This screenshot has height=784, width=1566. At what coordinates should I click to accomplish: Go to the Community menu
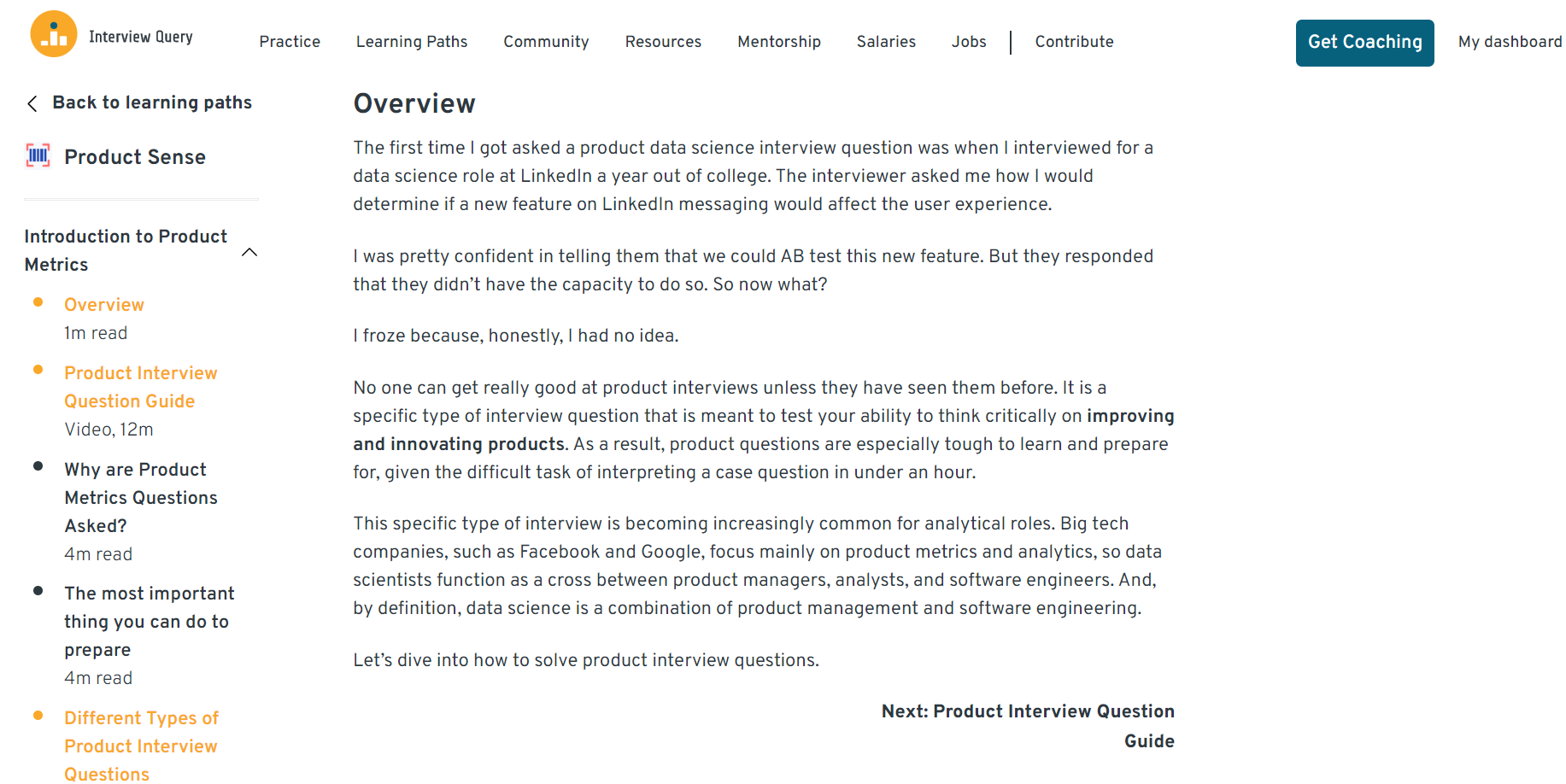pyautogui.click(x=546, y=42)
